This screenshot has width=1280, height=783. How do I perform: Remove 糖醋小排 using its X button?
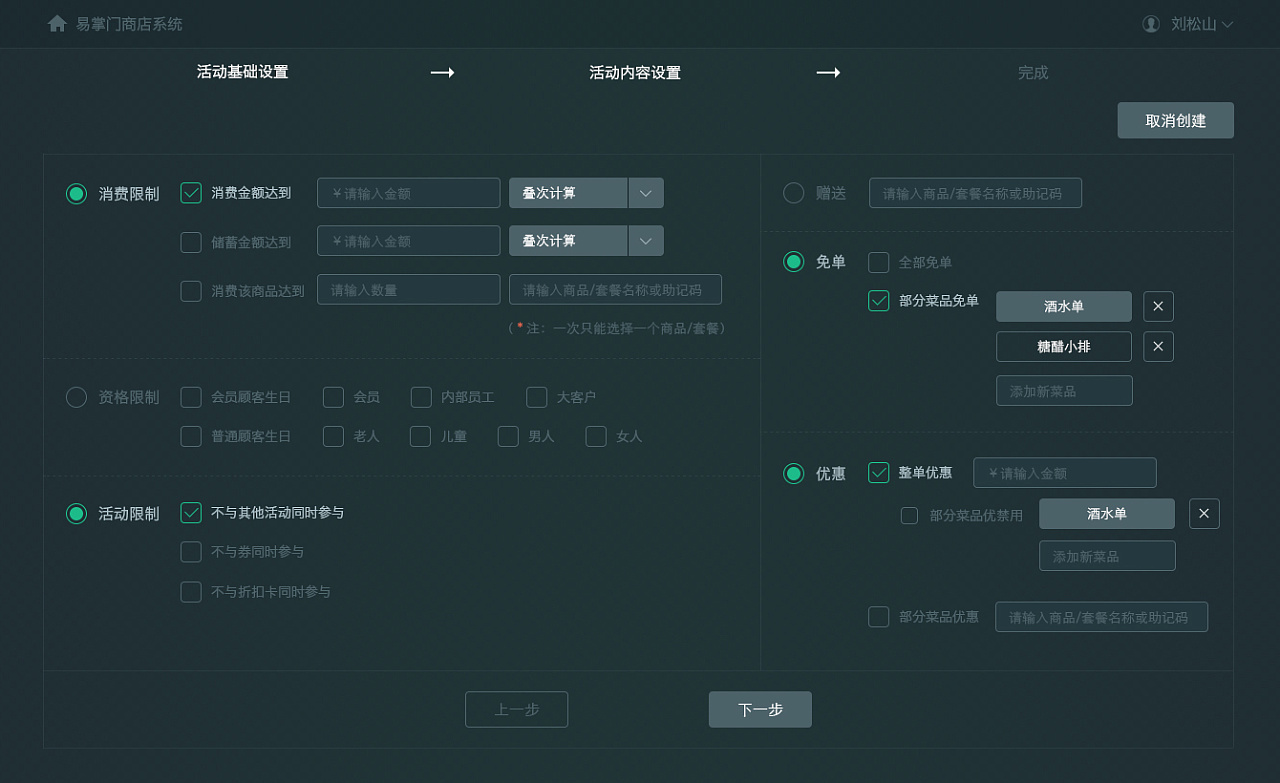(x=1158, y=346)
